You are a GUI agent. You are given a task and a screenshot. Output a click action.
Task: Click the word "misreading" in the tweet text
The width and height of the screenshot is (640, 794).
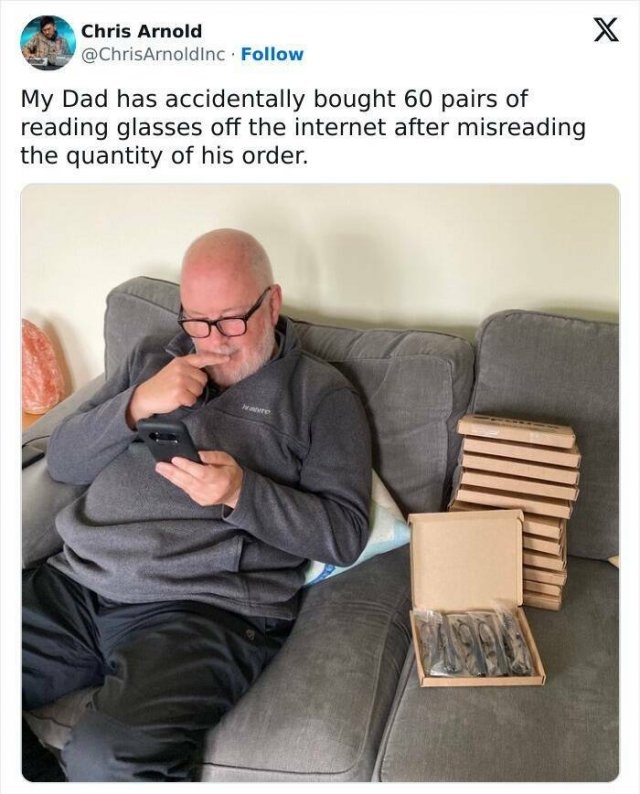tap(521, 128)
